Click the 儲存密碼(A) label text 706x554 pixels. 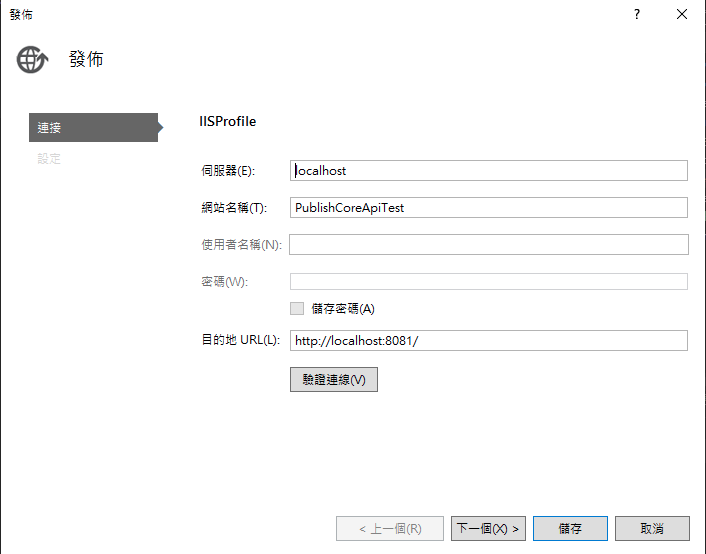click(343, 309)
